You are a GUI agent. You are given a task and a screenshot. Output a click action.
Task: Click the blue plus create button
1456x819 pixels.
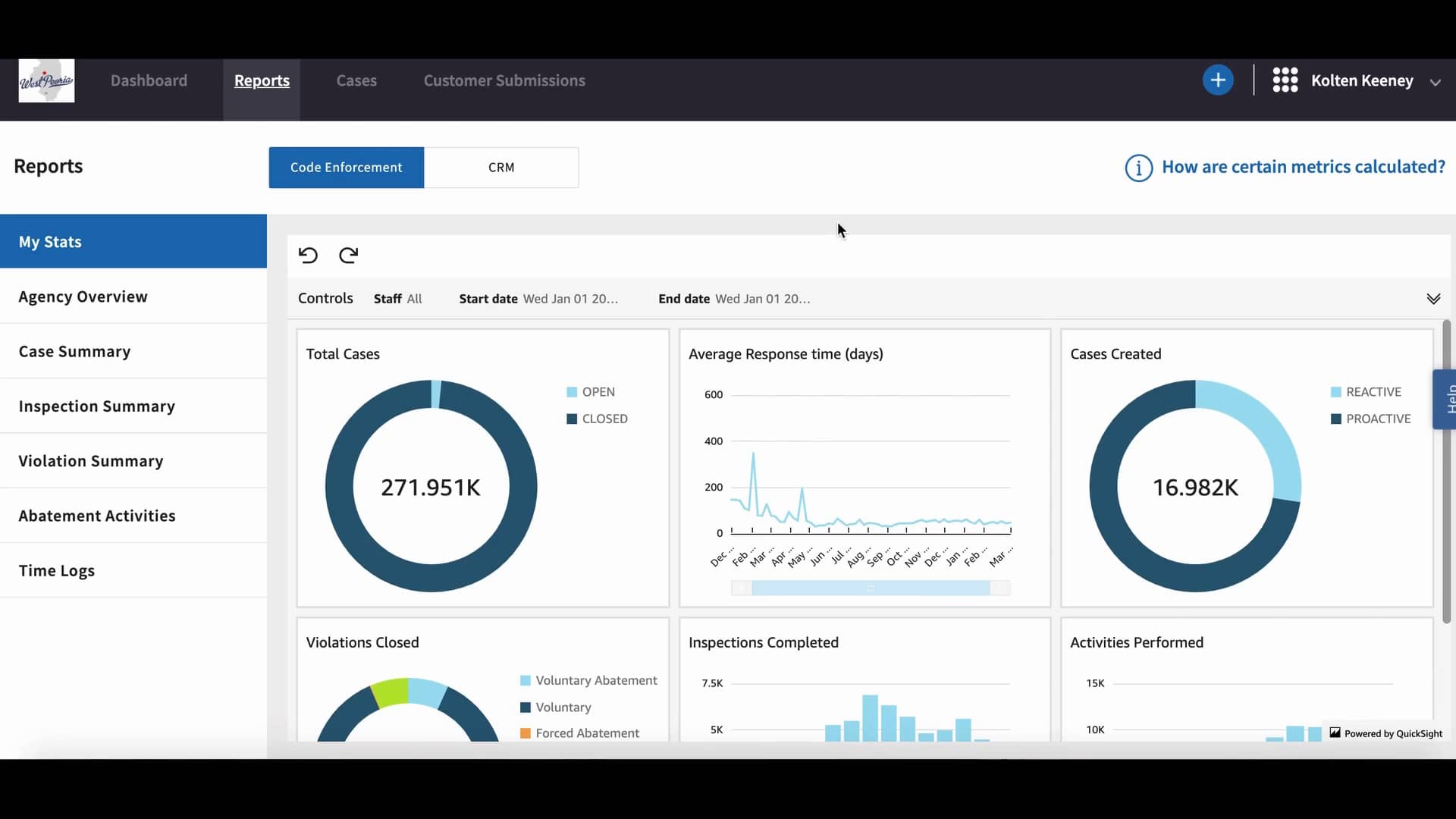(1218, 80)
